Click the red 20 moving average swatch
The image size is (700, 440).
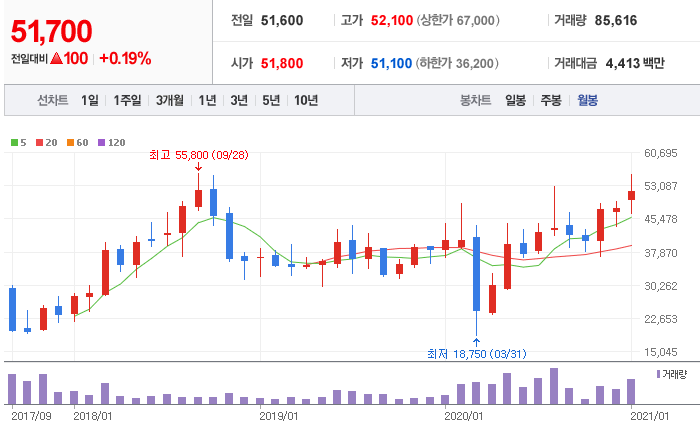point(40,143)
